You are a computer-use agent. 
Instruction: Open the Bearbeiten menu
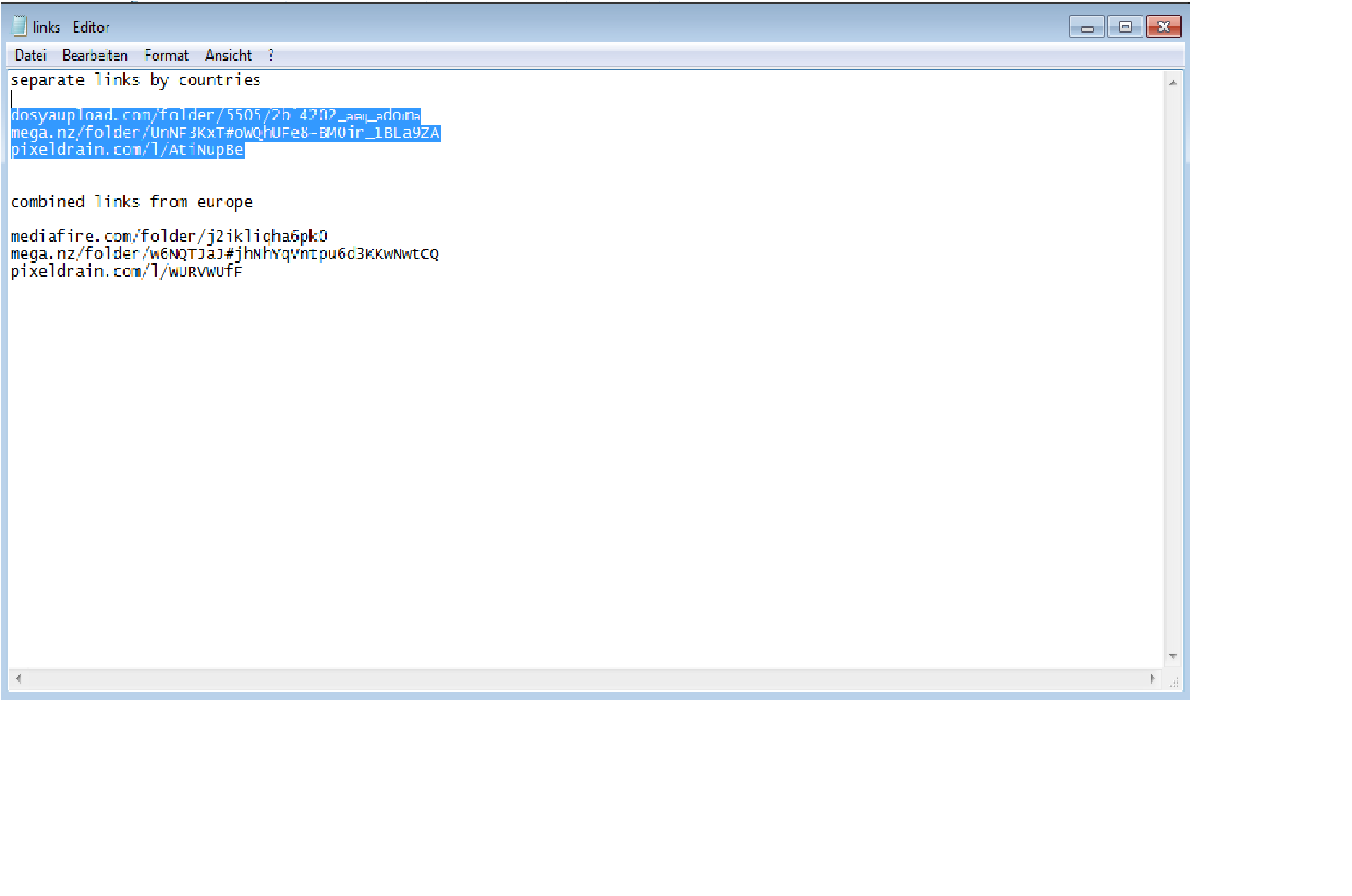[x=95, y=55]
